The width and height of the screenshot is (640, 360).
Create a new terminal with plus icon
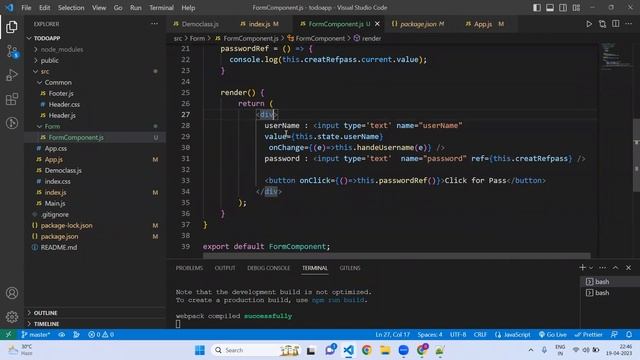click(x=582, y=267)
